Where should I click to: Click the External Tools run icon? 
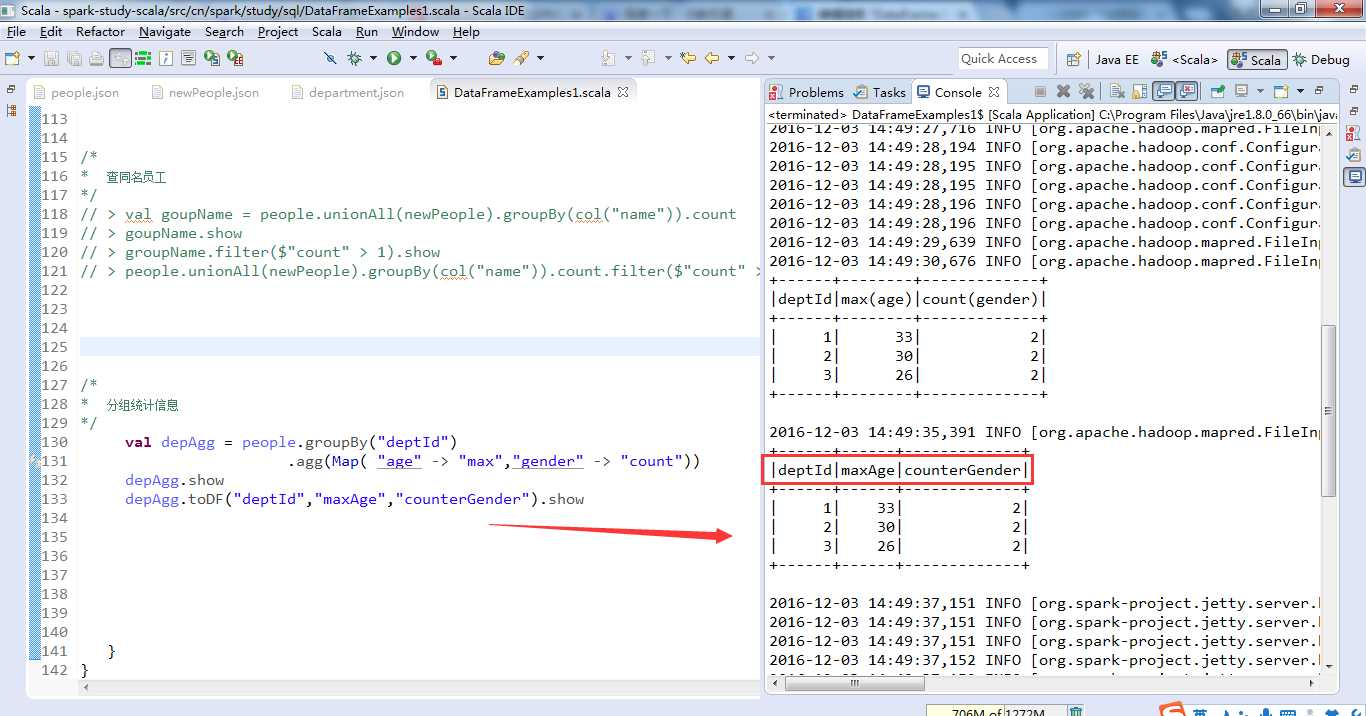(434, 58)
